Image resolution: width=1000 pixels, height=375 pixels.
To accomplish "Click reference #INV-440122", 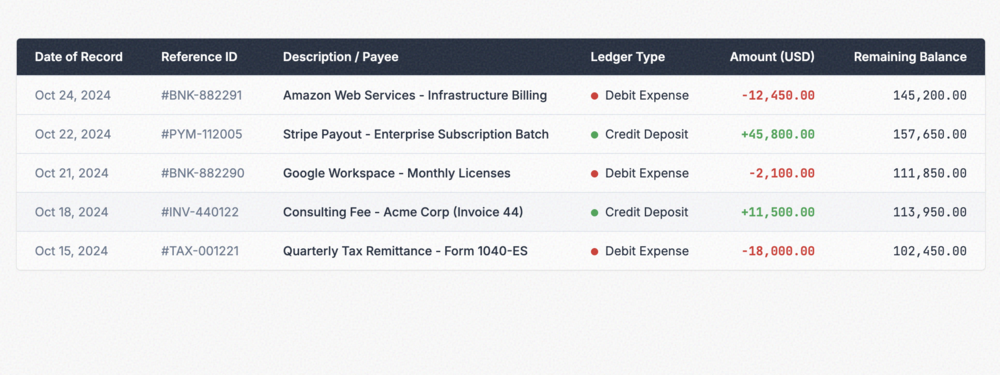I will pos(200,212).
